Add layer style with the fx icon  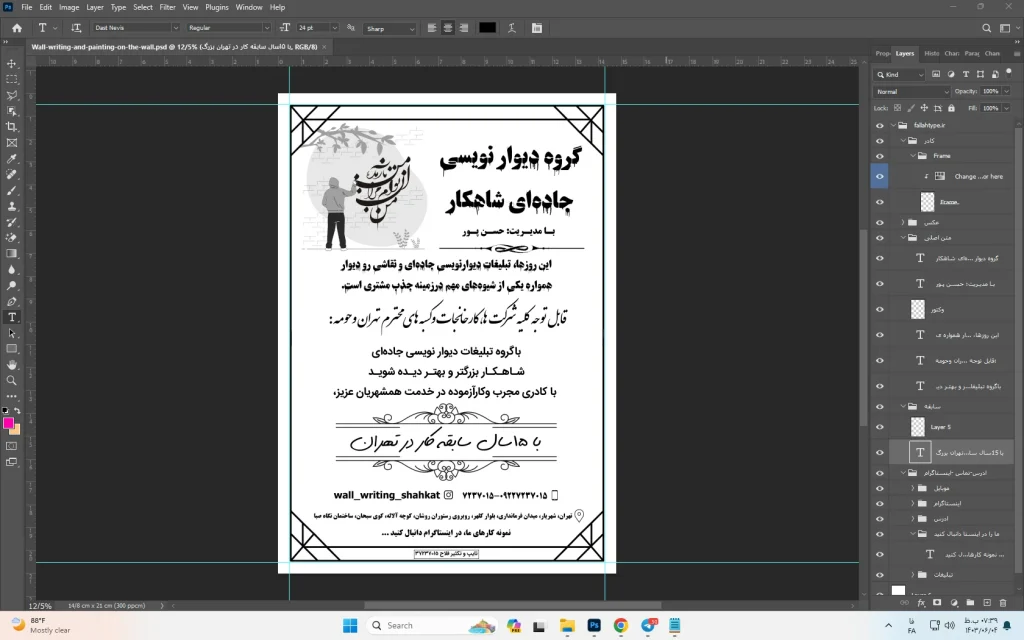coord(921,603)
